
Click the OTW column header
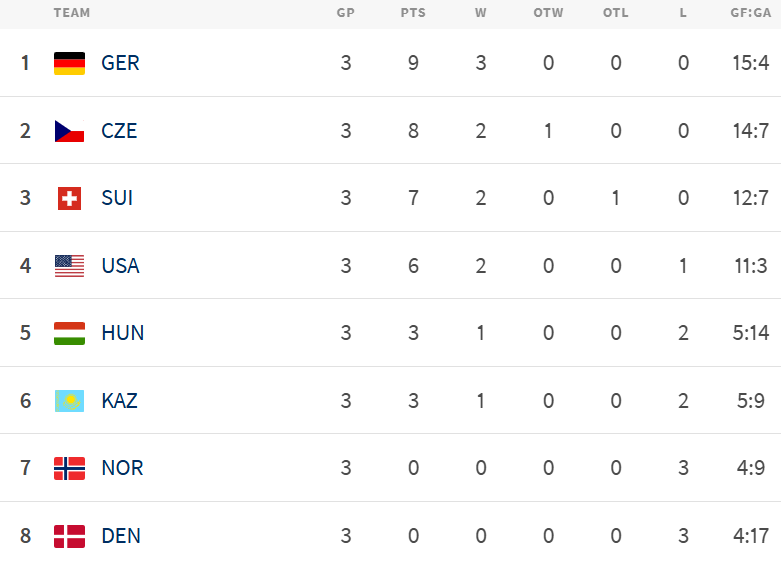pos(548,13)
